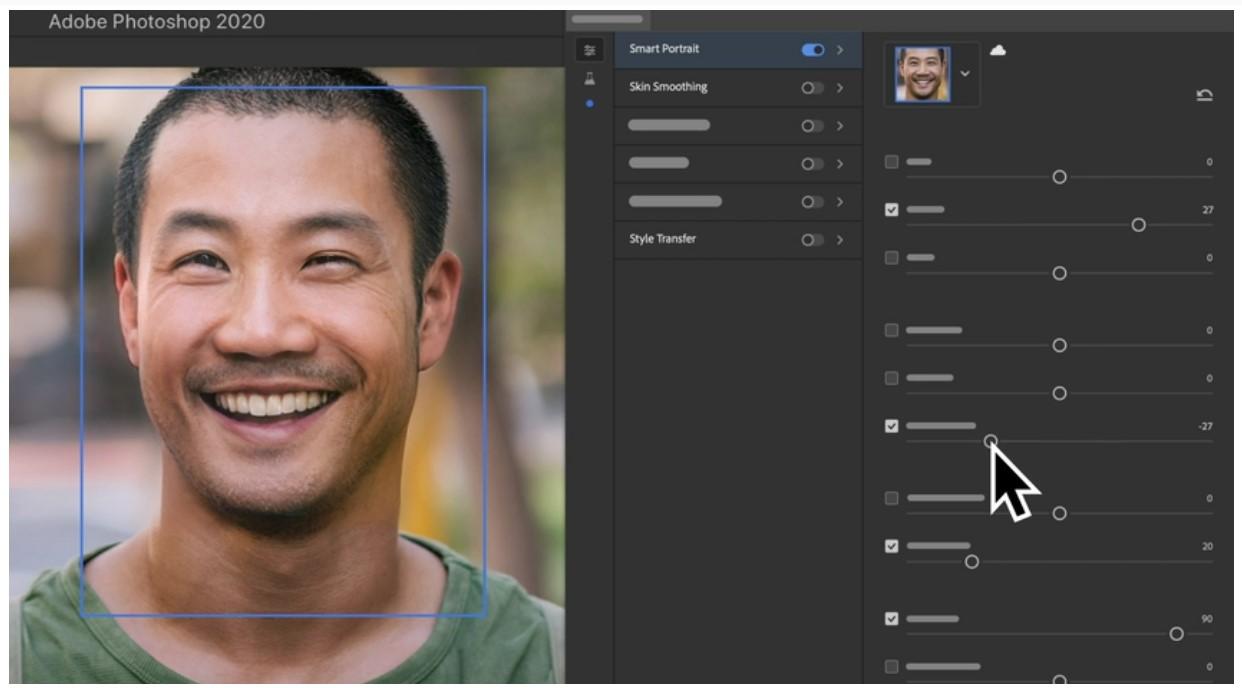Click the slider handle set to 27
Viewport: 1242px width, 688px height.
(x=1138, y=225)
